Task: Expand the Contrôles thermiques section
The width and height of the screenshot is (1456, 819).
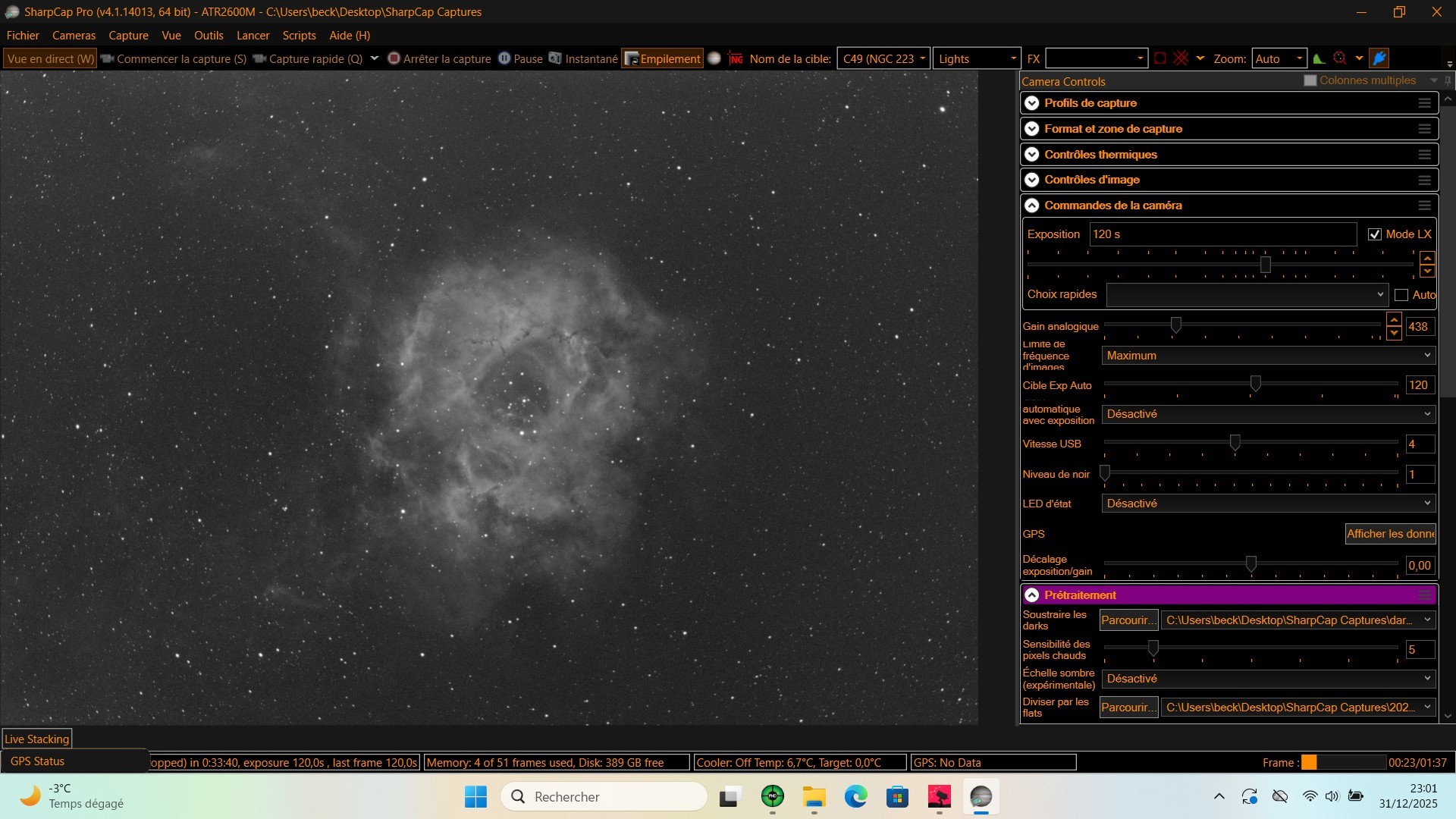Action: click(1031, 155)
